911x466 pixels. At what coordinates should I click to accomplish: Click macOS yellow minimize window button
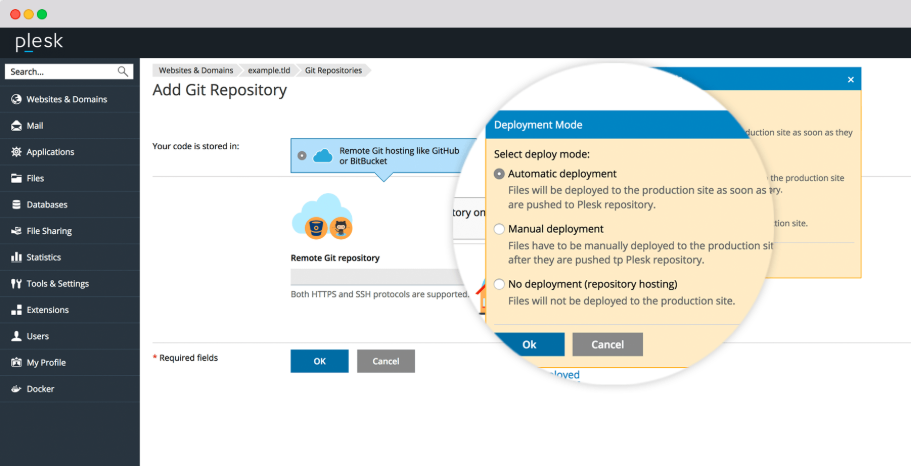[28, 14]
